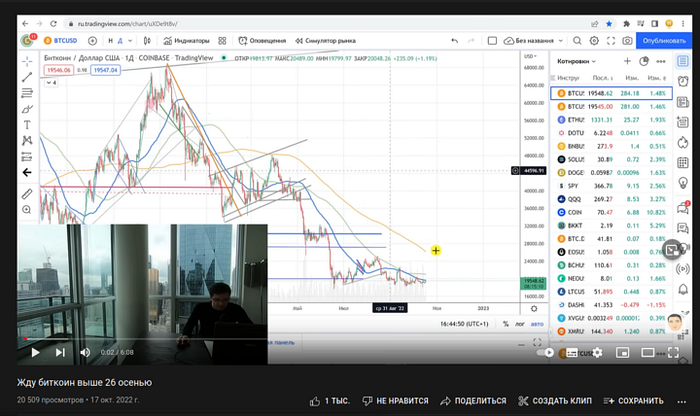Select ETHUSD row in watchlist

612,120
